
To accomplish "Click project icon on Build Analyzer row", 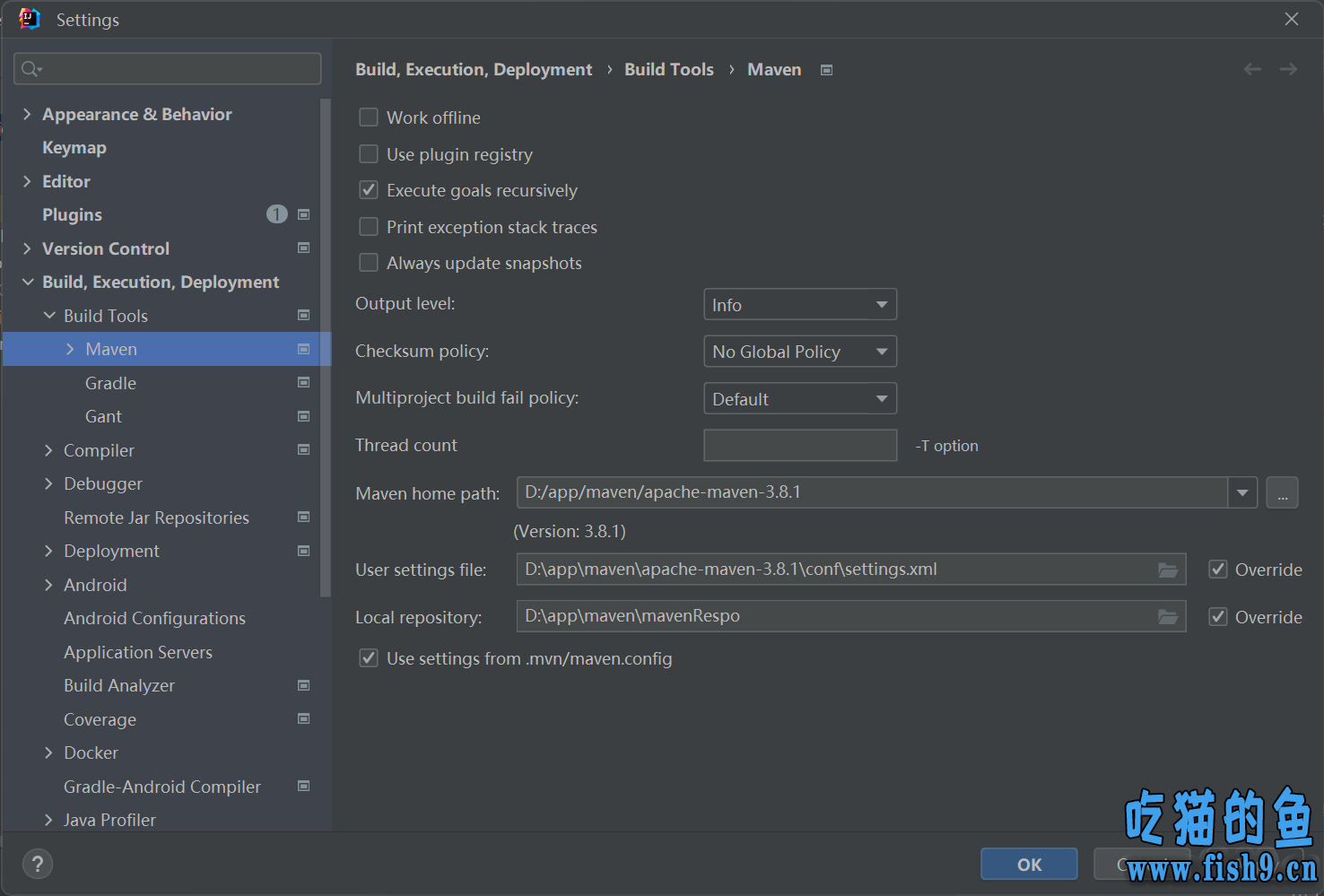I will coord(304,685).
